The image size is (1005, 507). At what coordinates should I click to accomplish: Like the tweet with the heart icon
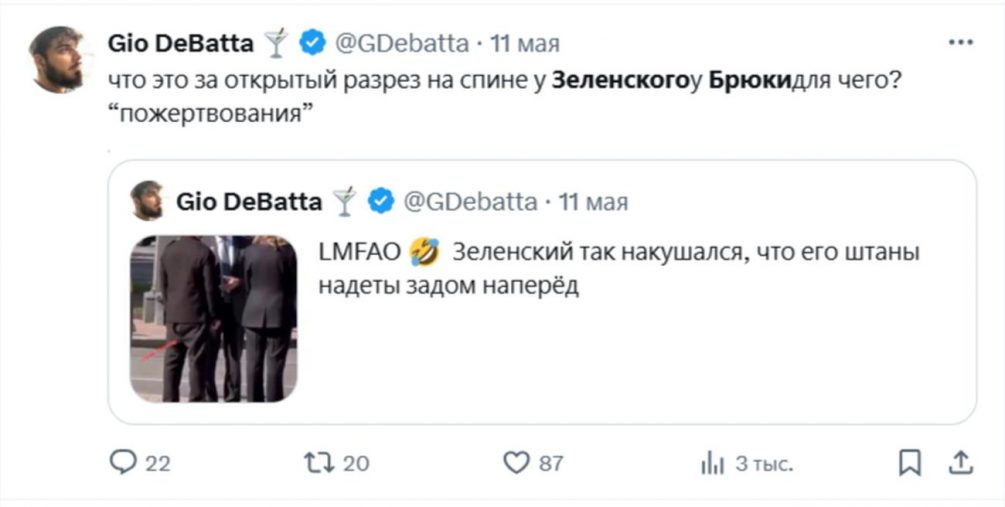click(515, 462)
